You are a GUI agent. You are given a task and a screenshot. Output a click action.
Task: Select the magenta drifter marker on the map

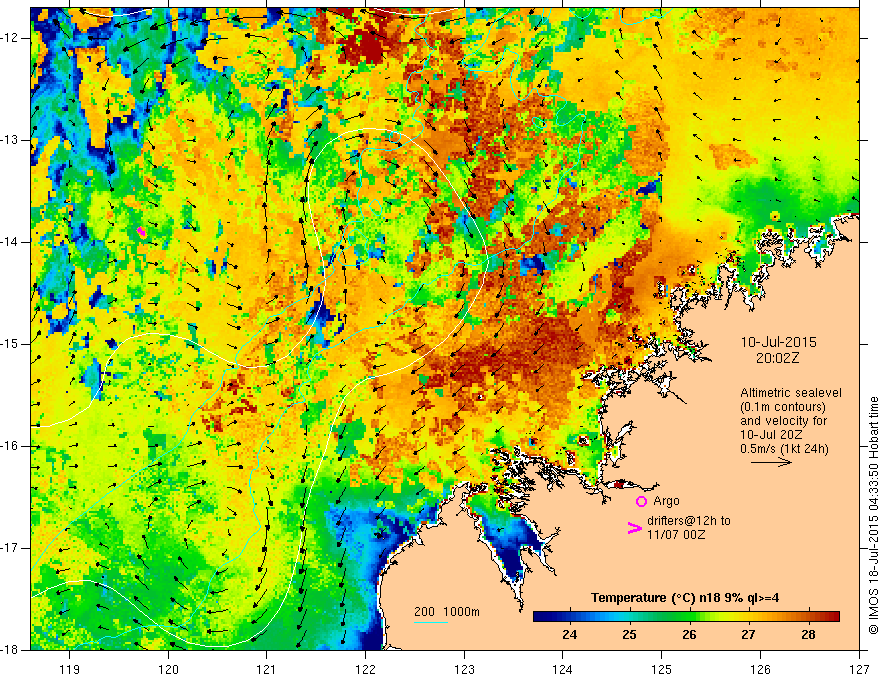[141, 231]
